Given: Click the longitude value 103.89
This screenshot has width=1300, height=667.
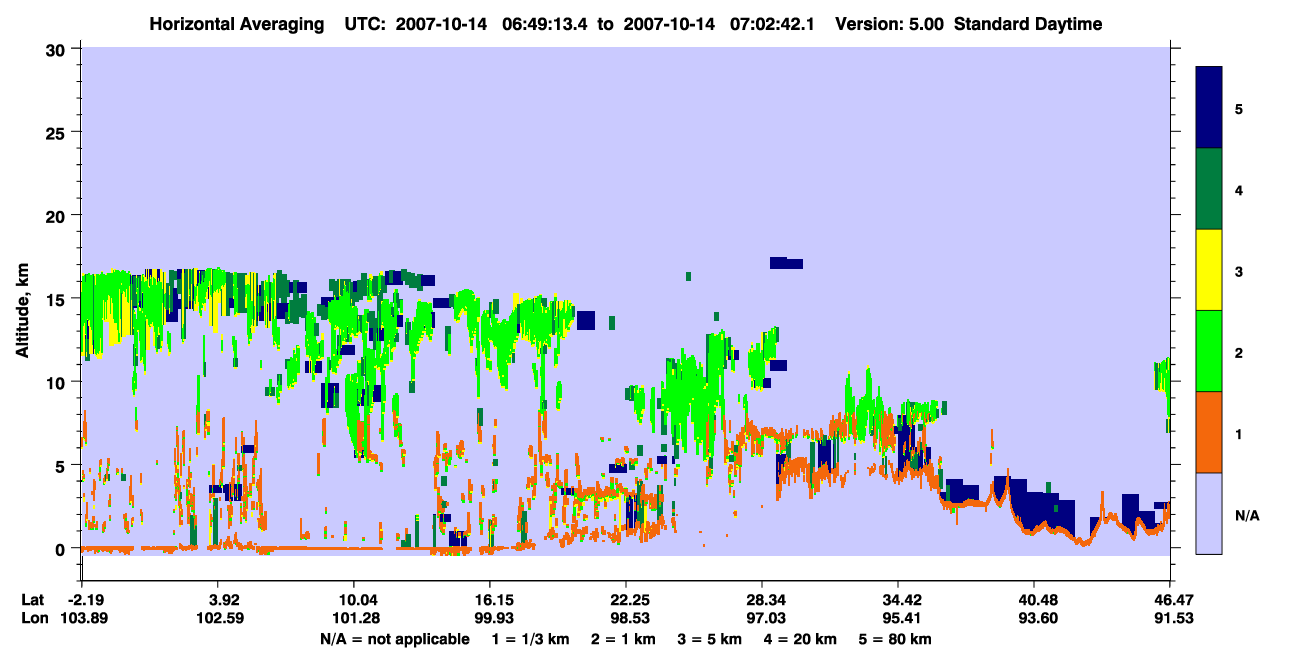Looking at the screenshot, I should click(x=84, y=618).
